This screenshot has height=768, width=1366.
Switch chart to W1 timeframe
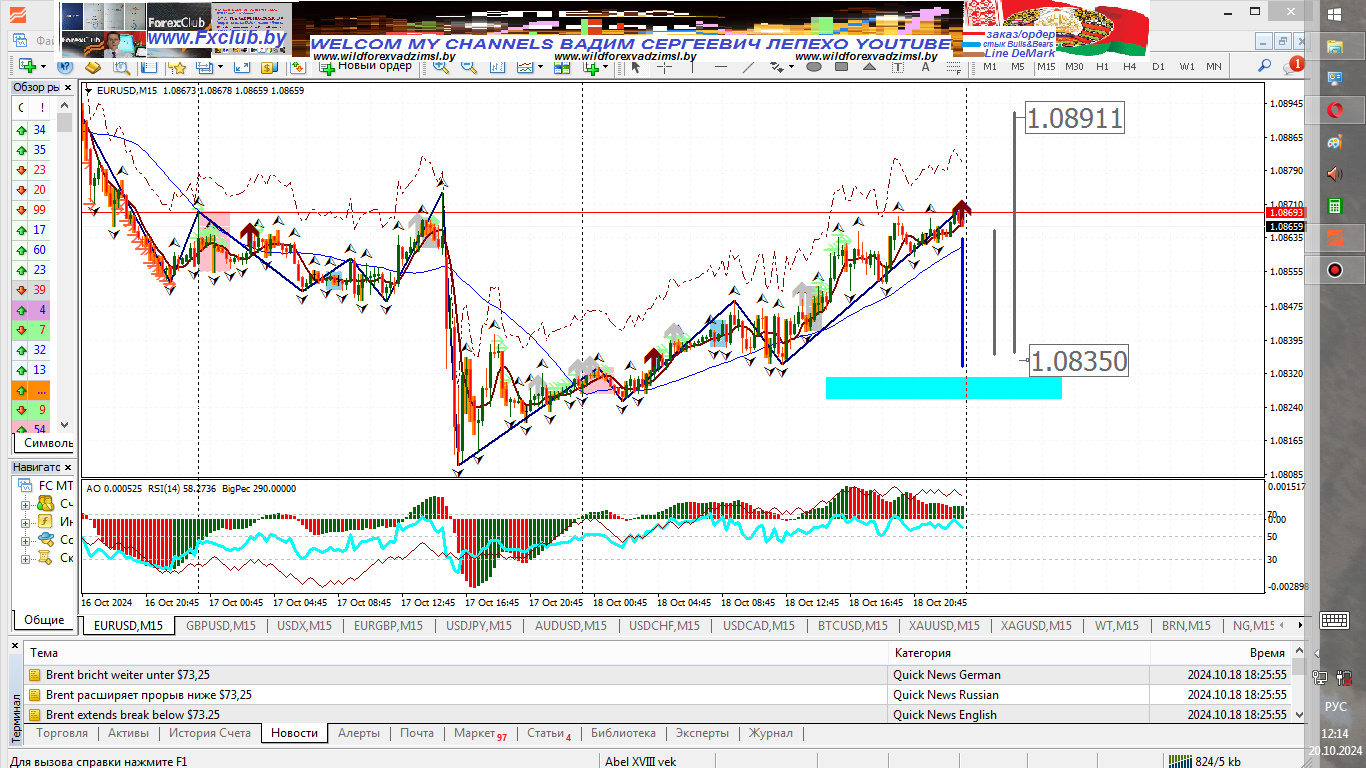point(1186,66)
